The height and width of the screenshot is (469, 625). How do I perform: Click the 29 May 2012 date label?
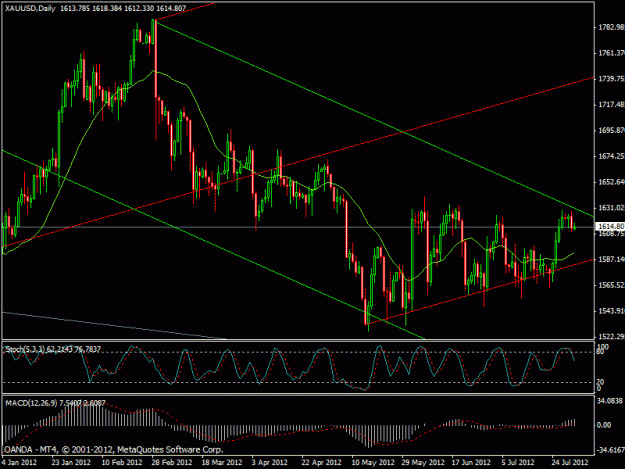coord(423,463)
